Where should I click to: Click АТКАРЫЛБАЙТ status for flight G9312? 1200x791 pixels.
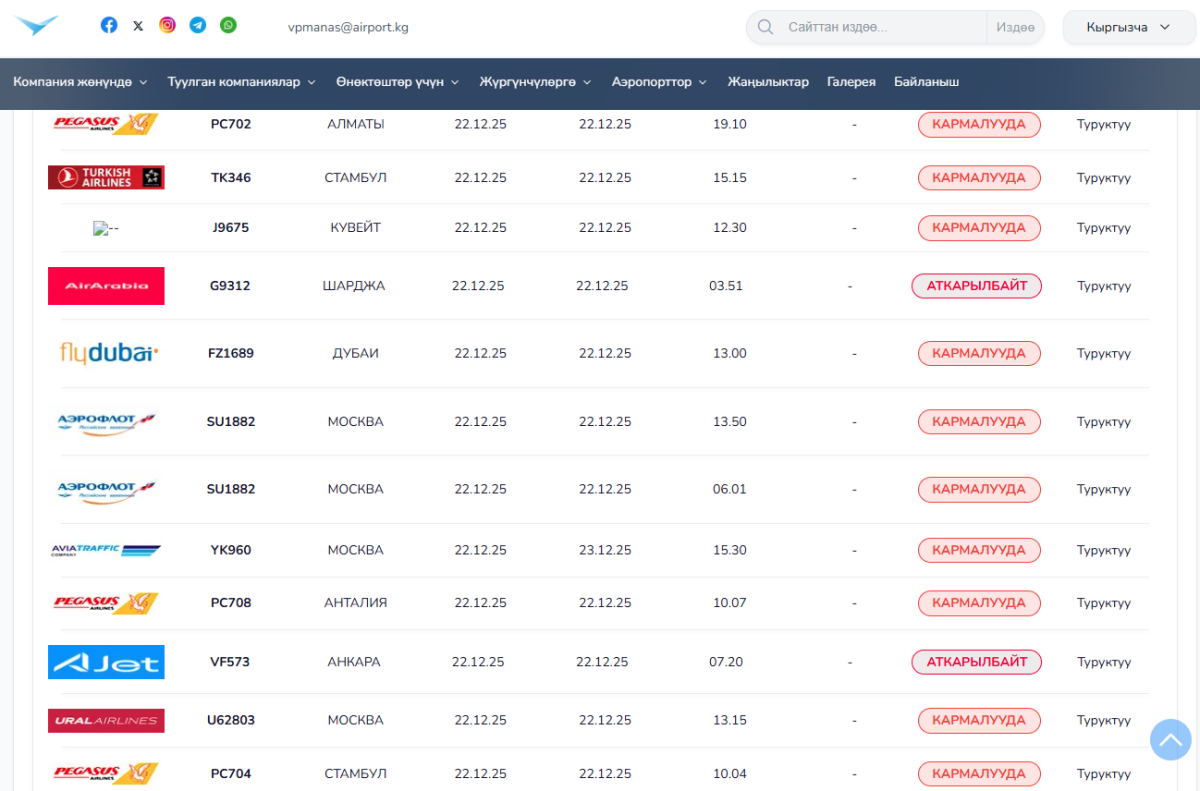(x=976, y=286)
